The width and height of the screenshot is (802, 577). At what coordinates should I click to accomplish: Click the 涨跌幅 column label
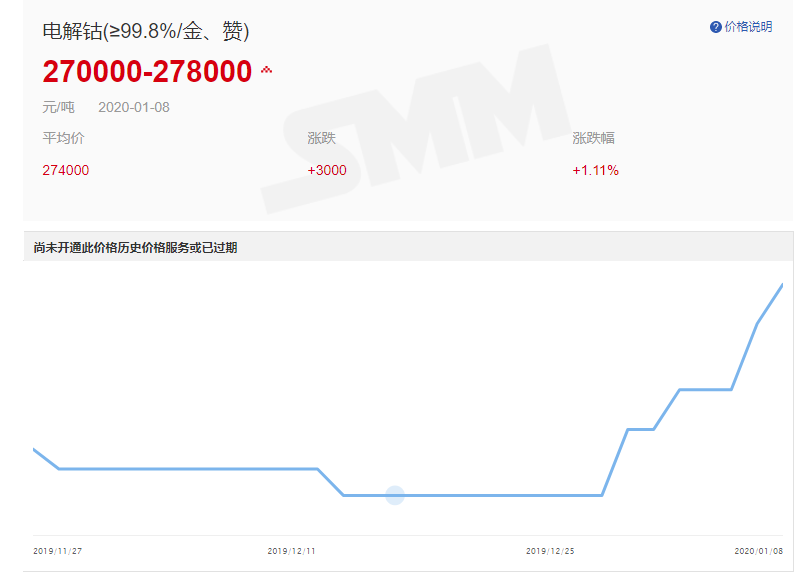593,138
